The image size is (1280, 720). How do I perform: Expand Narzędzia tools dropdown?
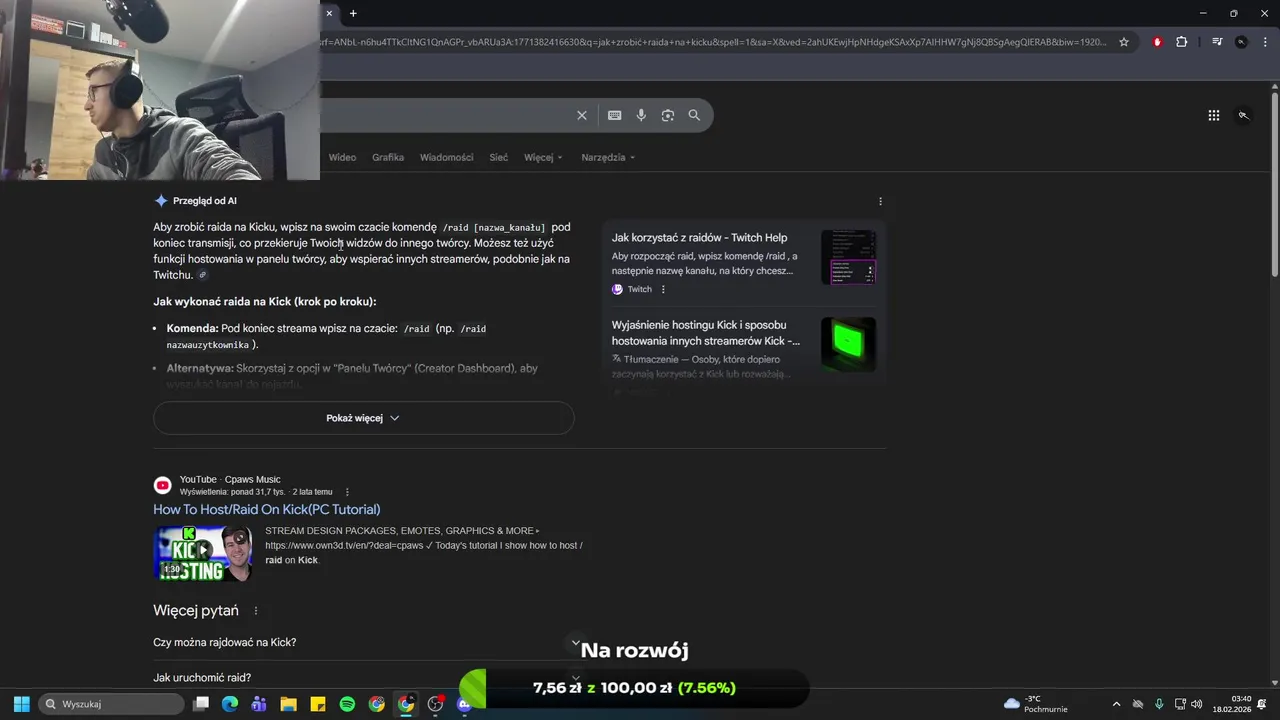click(x=608, y=157)
